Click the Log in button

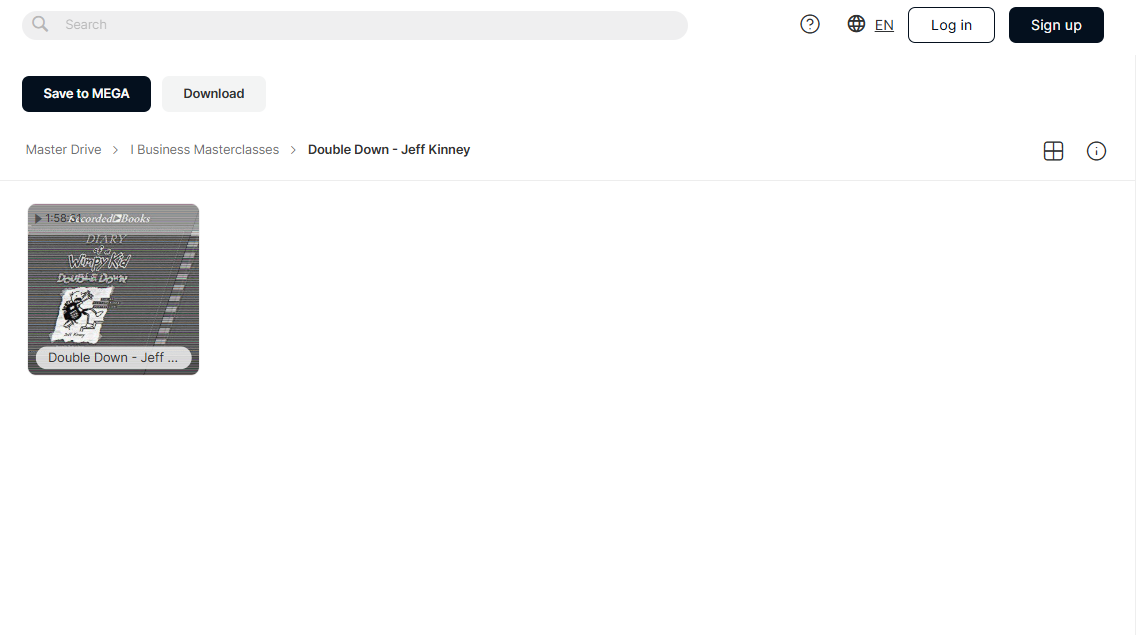[x=951, y=25]
